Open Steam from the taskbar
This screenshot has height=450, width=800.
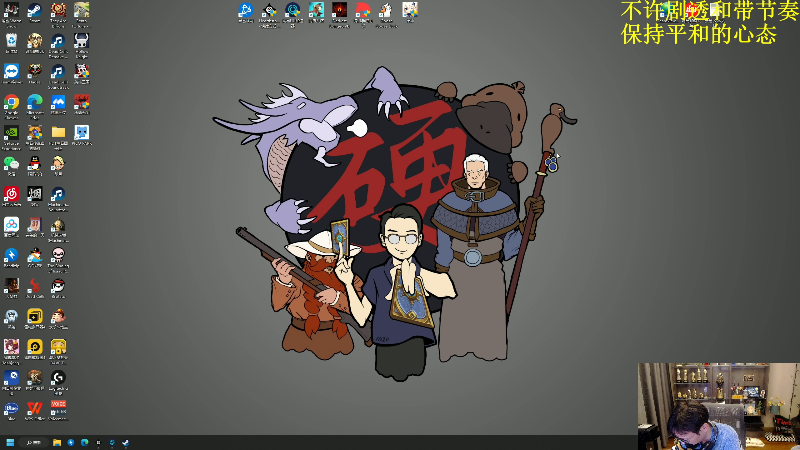[x=126, y=442]
